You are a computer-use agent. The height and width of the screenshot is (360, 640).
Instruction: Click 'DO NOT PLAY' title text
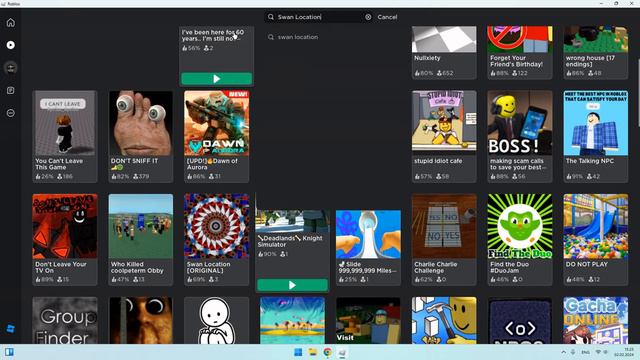coord(587,264)
